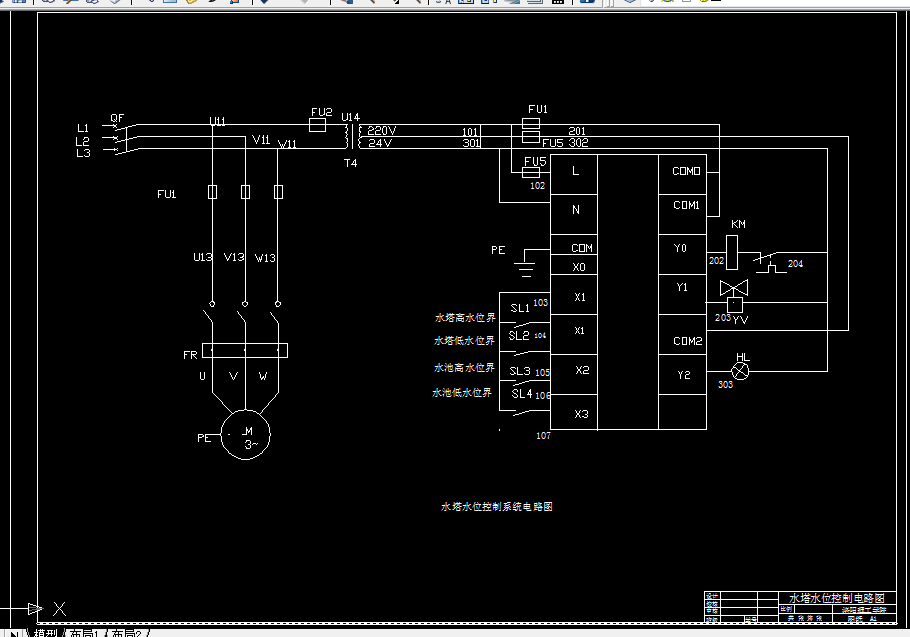The image size is (910, 637).
Task: Select the V11 wire label
Action: (261, 139)
